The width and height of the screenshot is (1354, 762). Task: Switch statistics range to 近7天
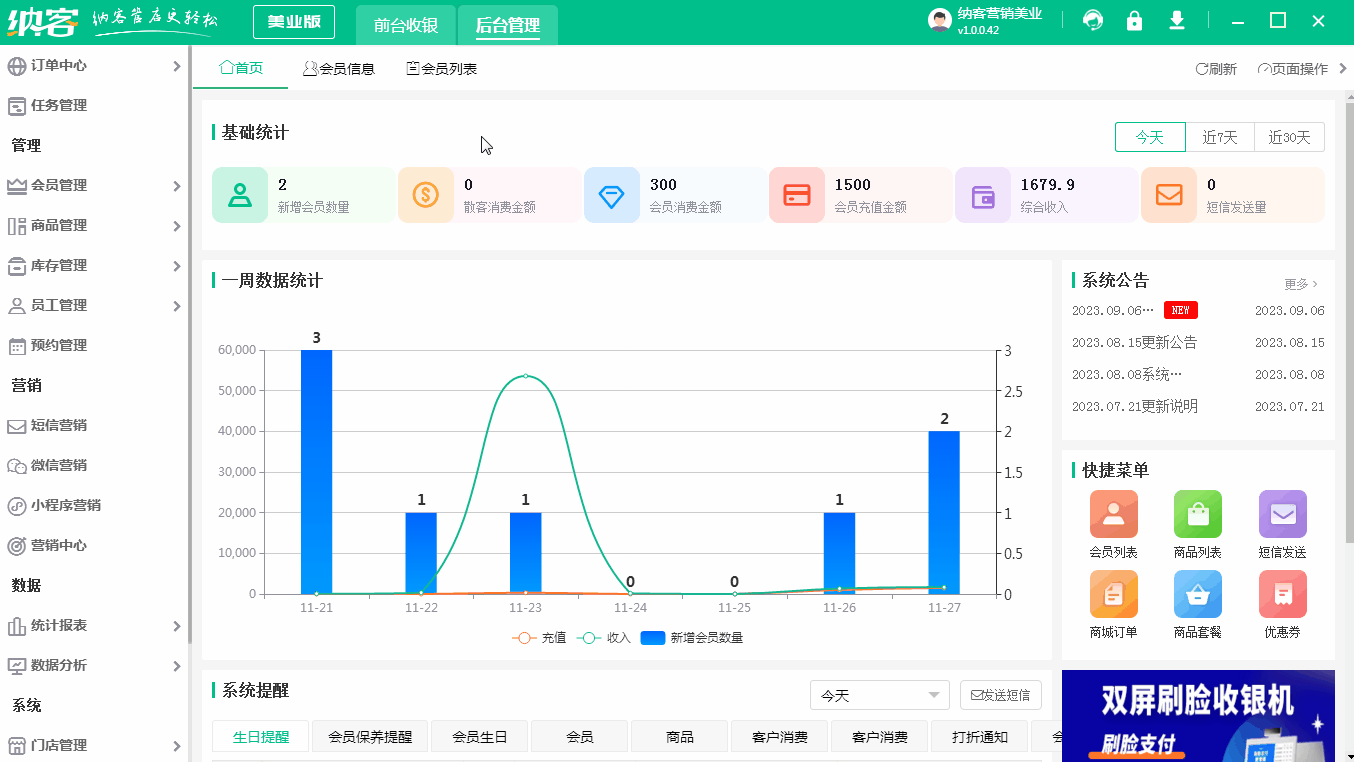[x=1219, y=137]
